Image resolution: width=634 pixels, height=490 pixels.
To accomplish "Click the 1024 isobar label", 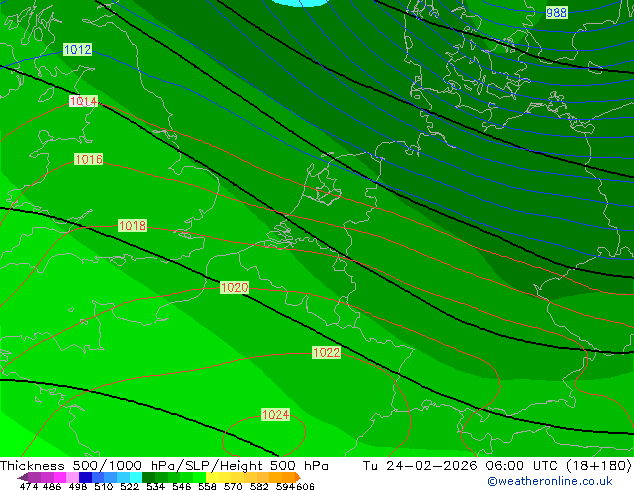I will 275,415.
